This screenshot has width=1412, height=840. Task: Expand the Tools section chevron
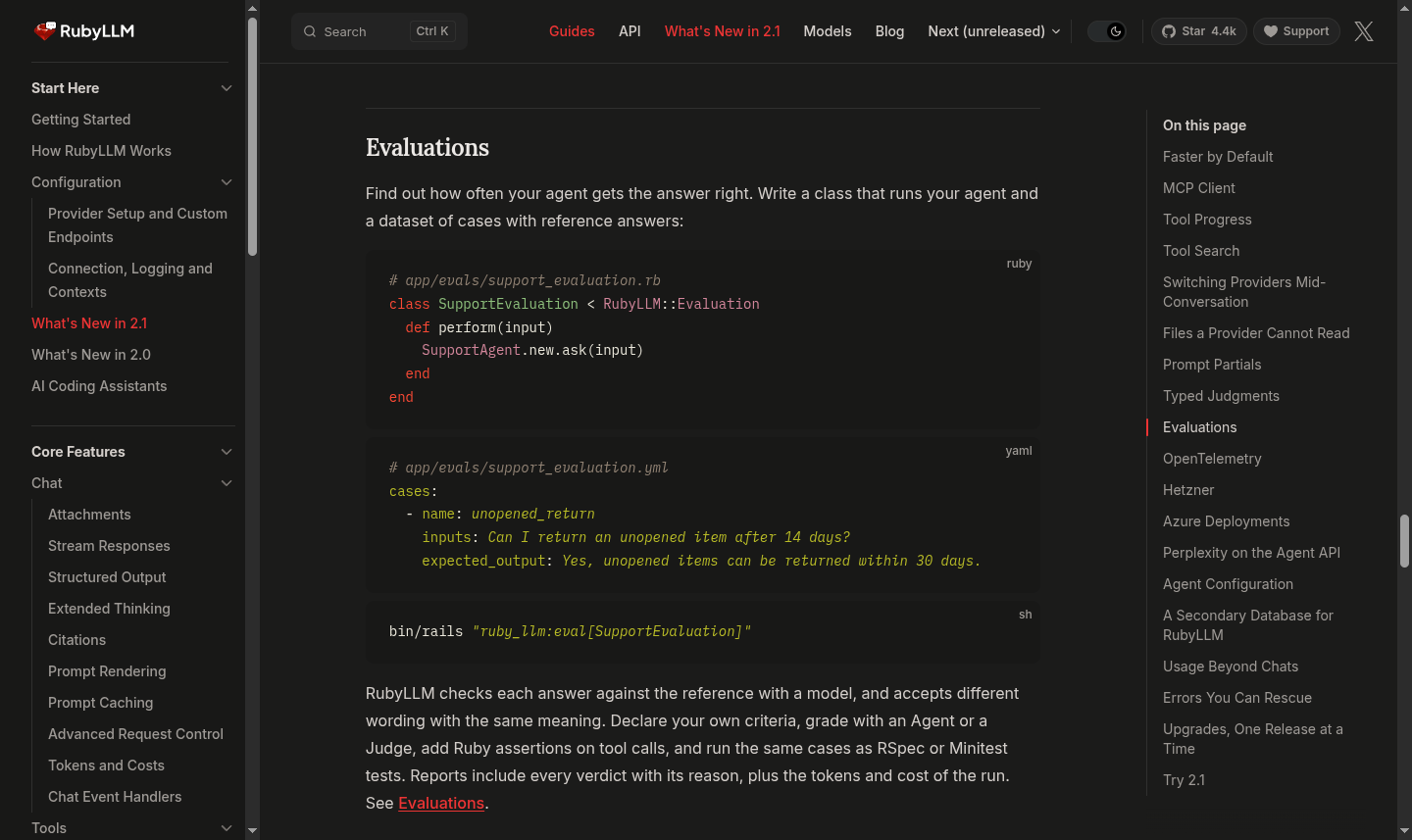click(227, 828)
